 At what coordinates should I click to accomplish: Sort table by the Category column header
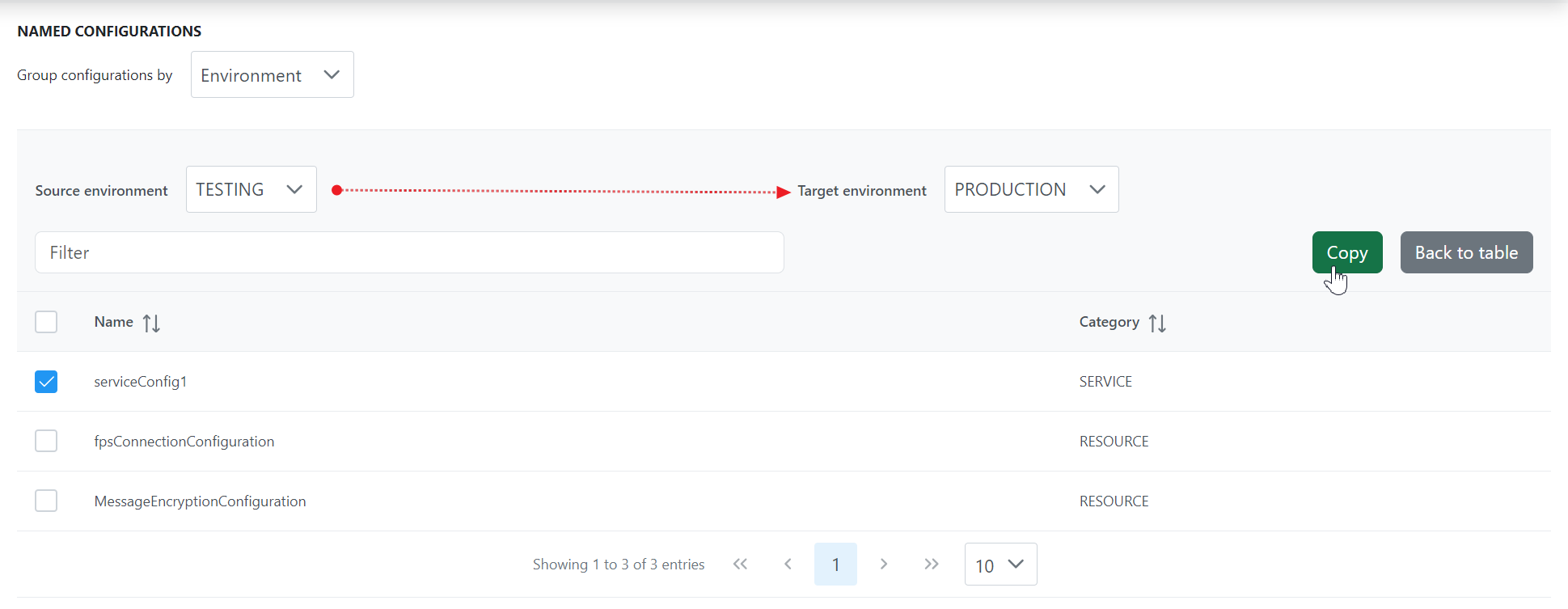coord(1109,322)
